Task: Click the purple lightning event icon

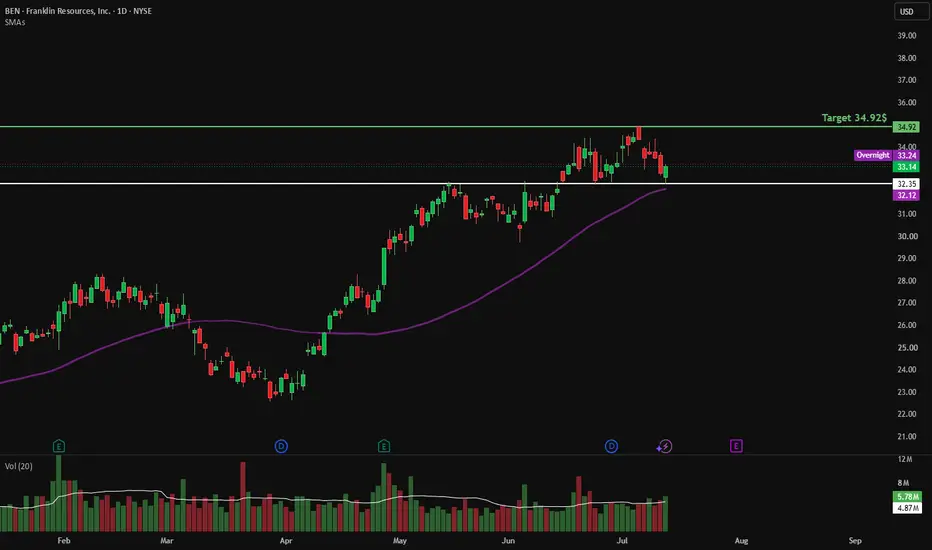Action: (665, 447)
